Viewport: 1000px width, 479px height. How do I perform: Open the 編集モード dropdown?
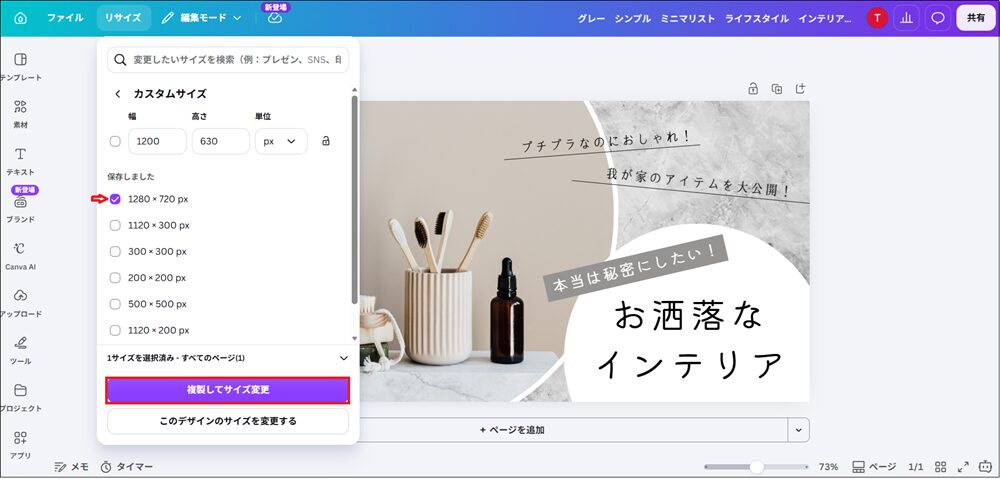pyautogui.click(x=202, y=18)
